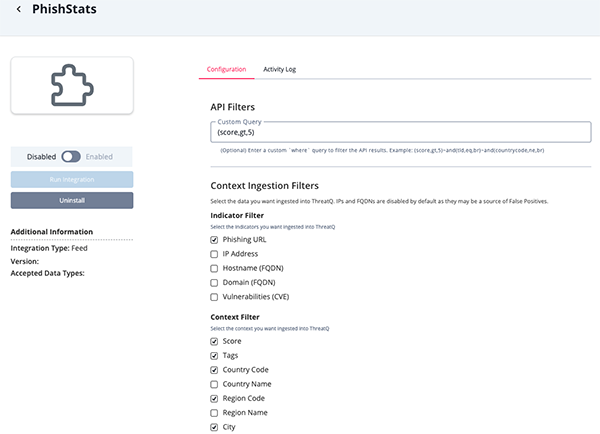Viewport: 600px width, 434px height.
Task: Click the 'Select the indicators you want ingested' hint
Action: [x=272, y=227]
